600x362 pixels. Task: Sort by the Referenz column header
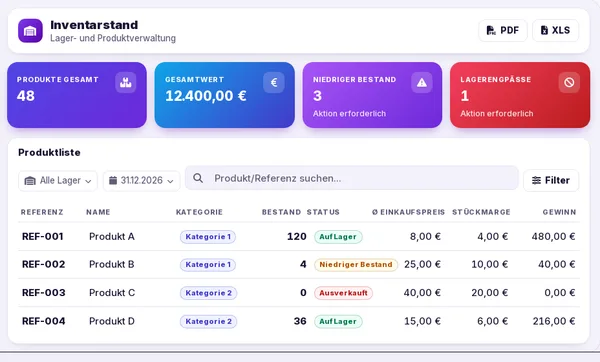pos(42,212)
